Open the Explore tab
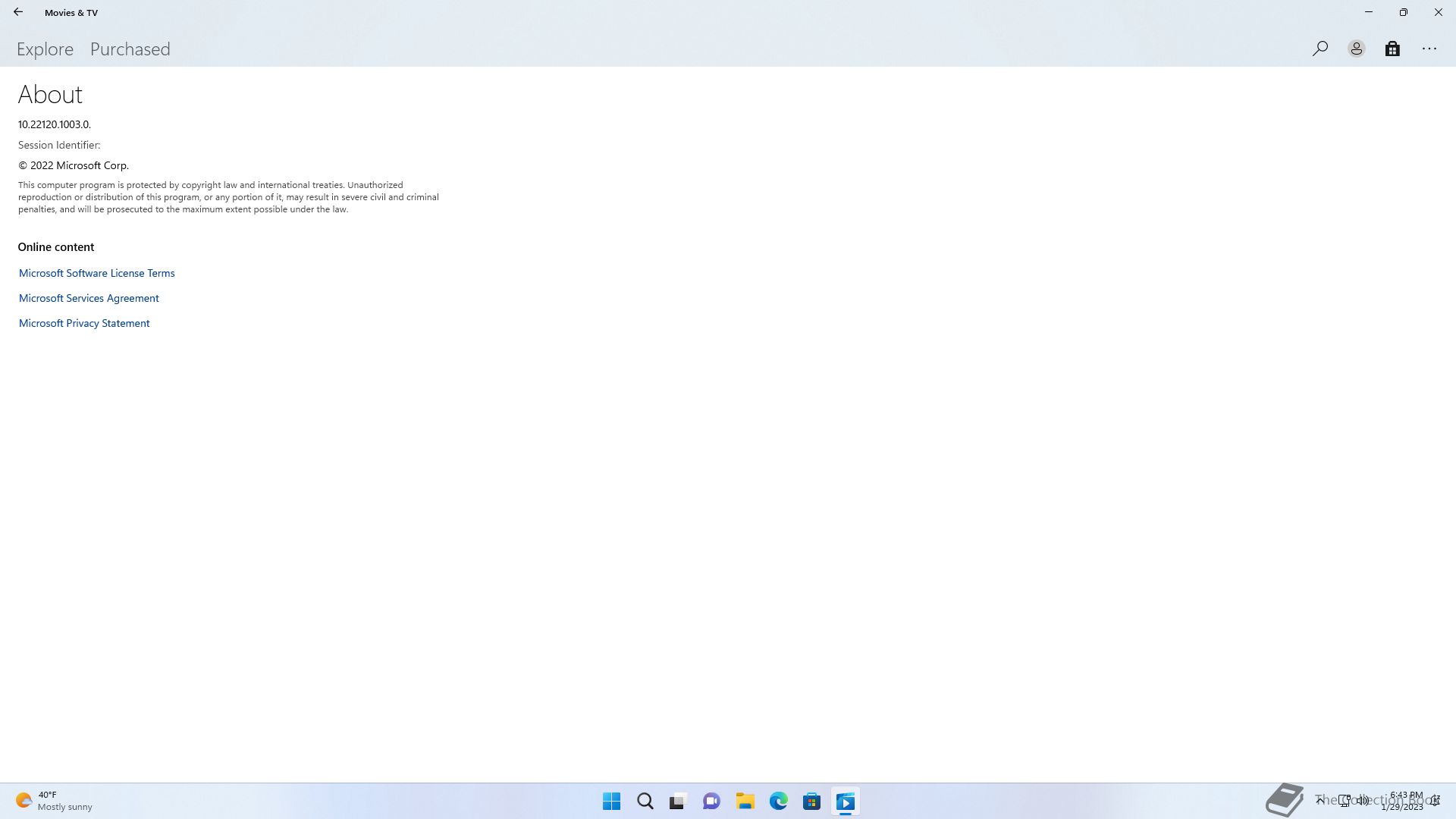Screen dimensions: 1456x819 pos(45,49)
